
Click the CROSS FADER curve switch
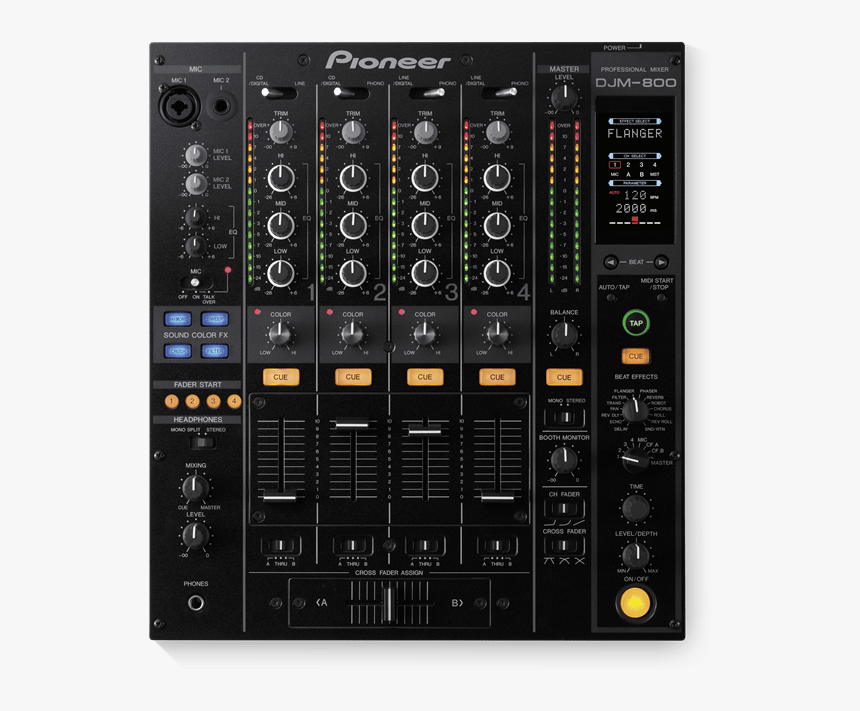[x=564, y=545]
